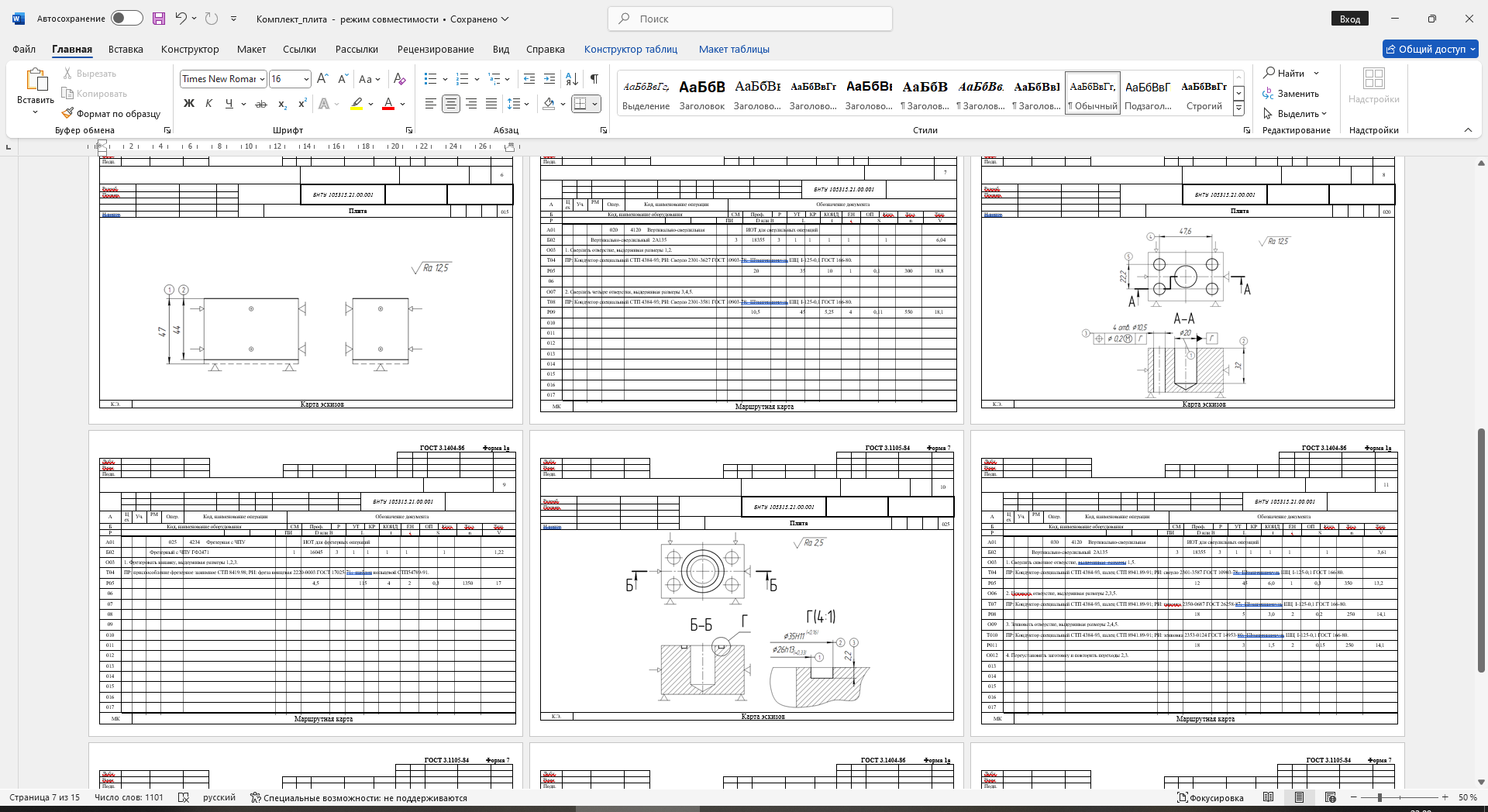Click the center alignment icon
The image size is (1488, 812).
pyautogui.click(x=450, y=104)
